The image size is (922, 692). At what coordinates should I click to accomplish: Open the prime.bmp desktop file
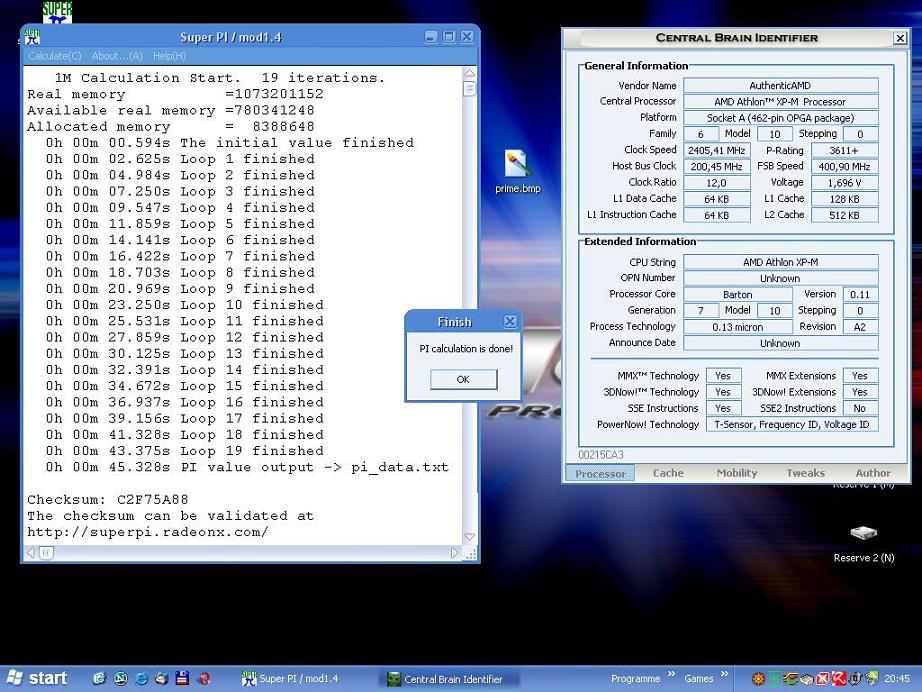click(517, 171)
